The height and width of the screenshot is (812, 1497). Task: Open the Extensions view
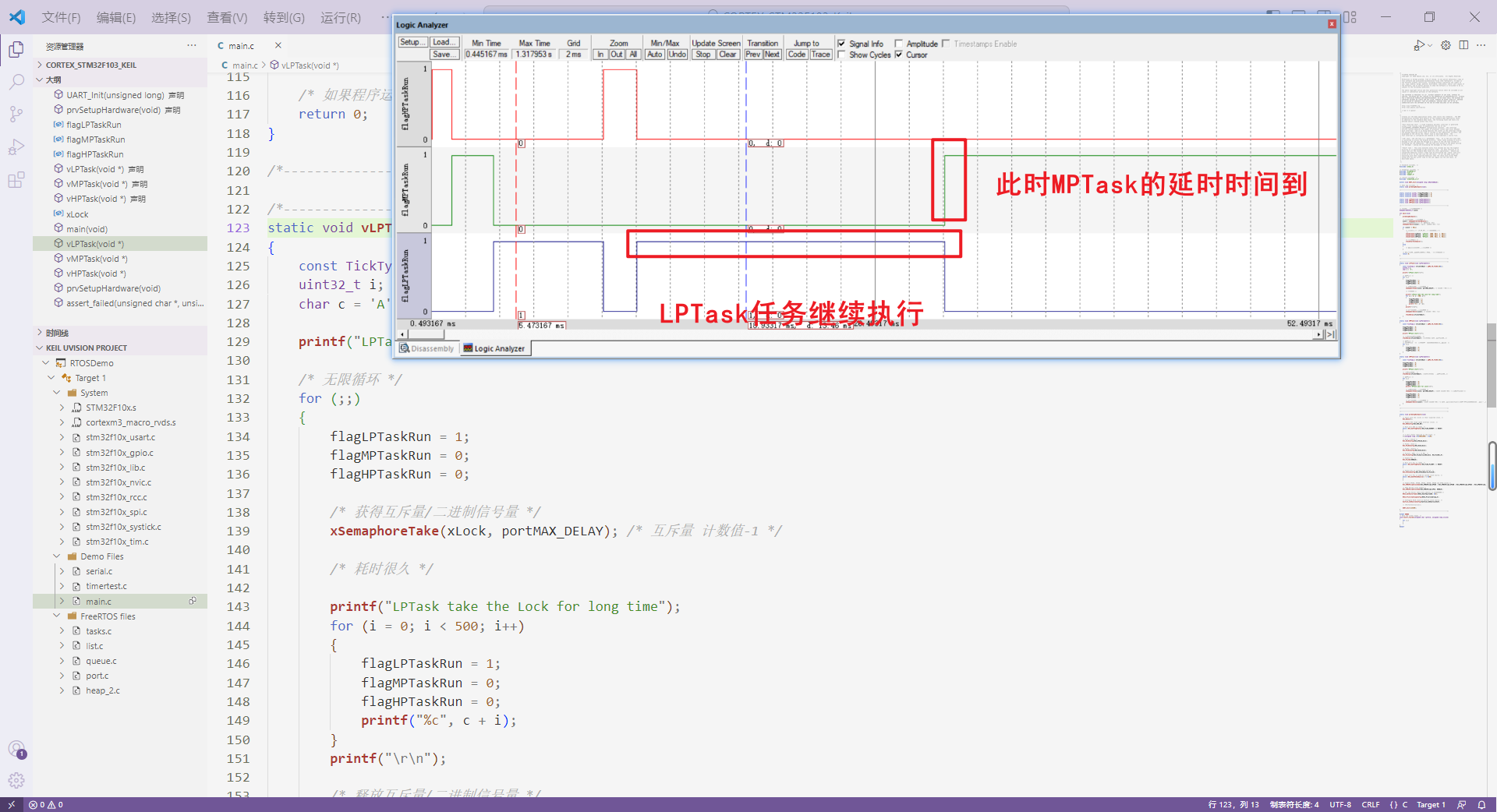pos(16,181)
